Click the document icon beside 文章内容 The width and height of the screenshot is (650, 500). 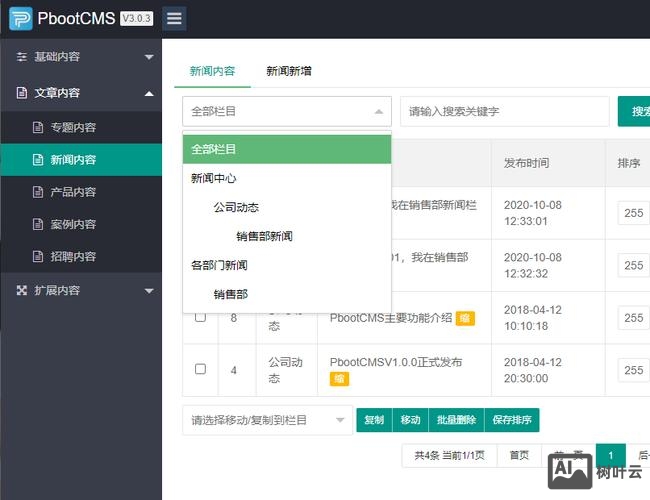[22, 93]
